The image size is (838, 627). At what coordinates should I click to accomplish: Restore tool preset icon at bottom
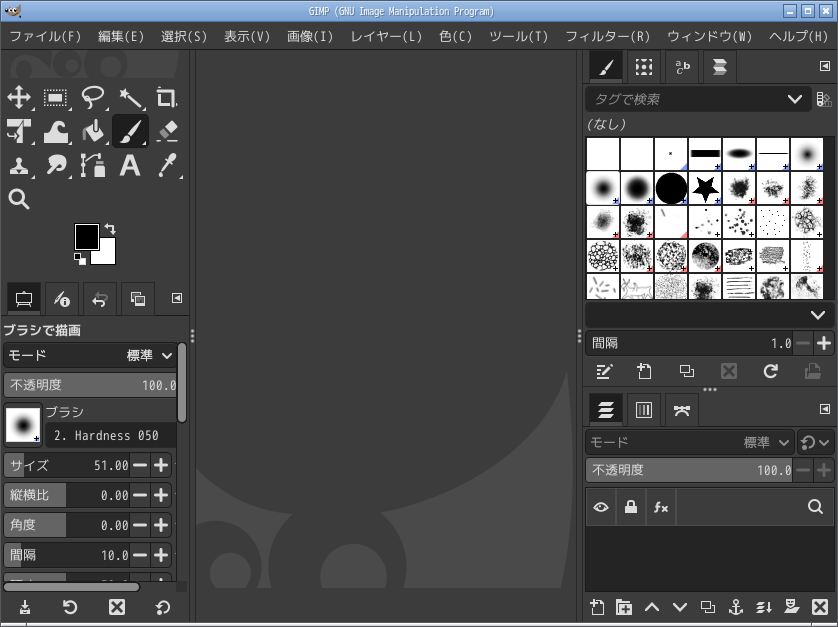point(70,607)
